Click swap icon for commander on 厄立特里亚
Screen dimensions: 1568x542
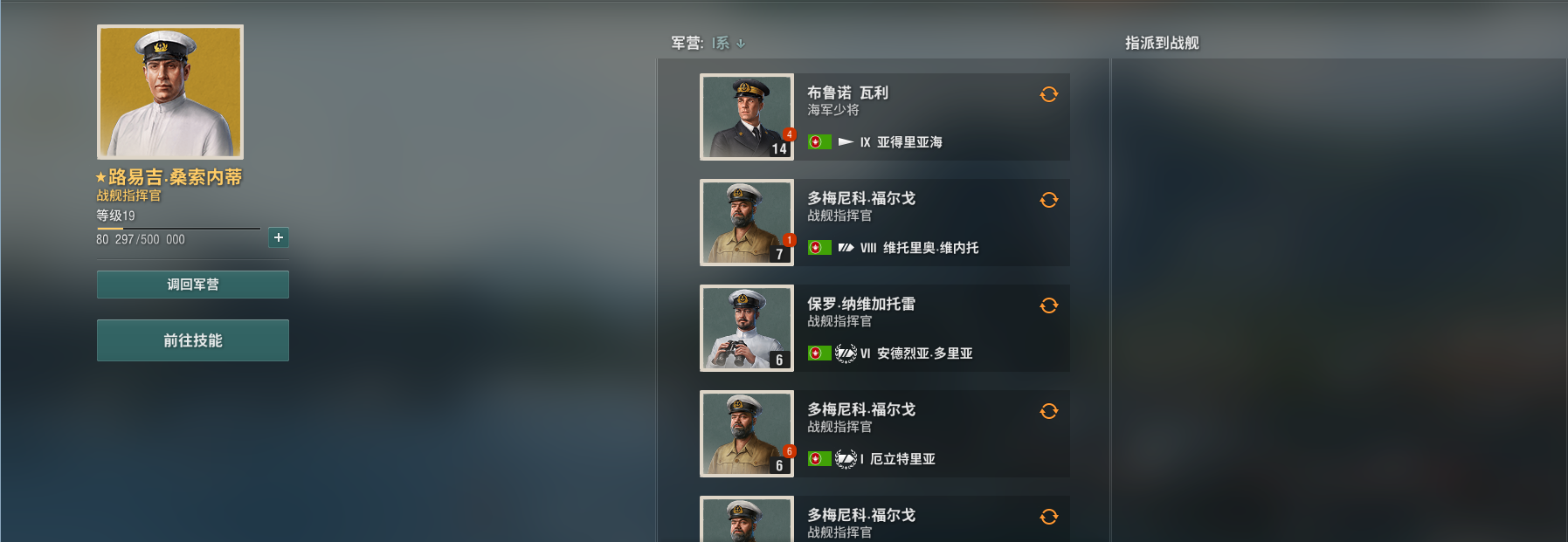pos(1049,411)
